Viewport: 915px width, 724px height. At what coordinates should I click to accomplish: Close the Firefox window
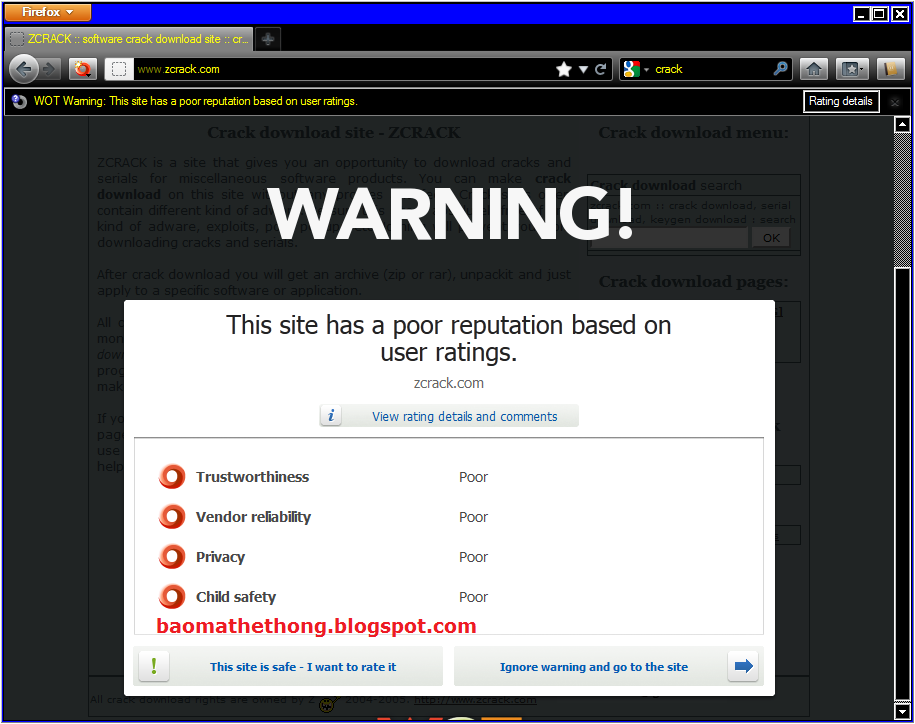[x=900, y=13]
